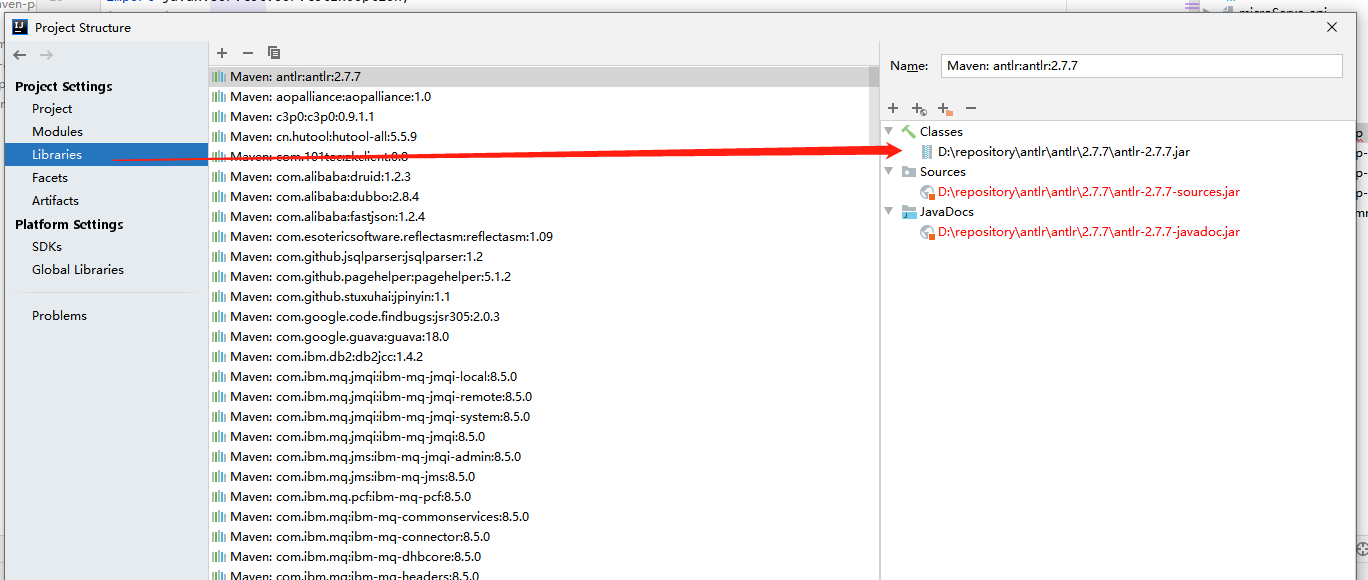Select the antlr-2.7.7-sources.jar path
Screen dimensions: 1368x580
tap(1088, 191)
